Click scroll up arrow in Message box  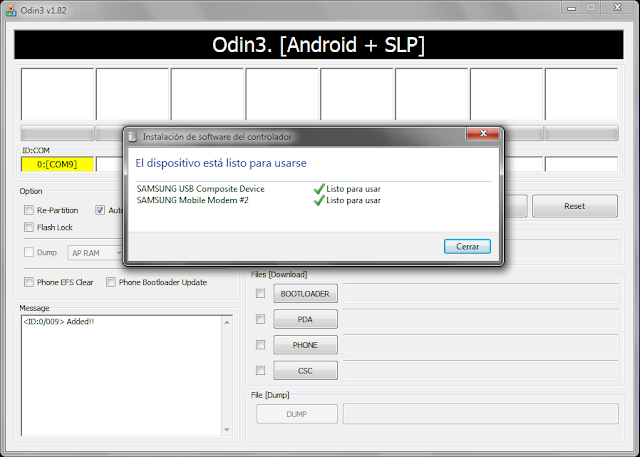pyautogui.click(x=227, y=322)
